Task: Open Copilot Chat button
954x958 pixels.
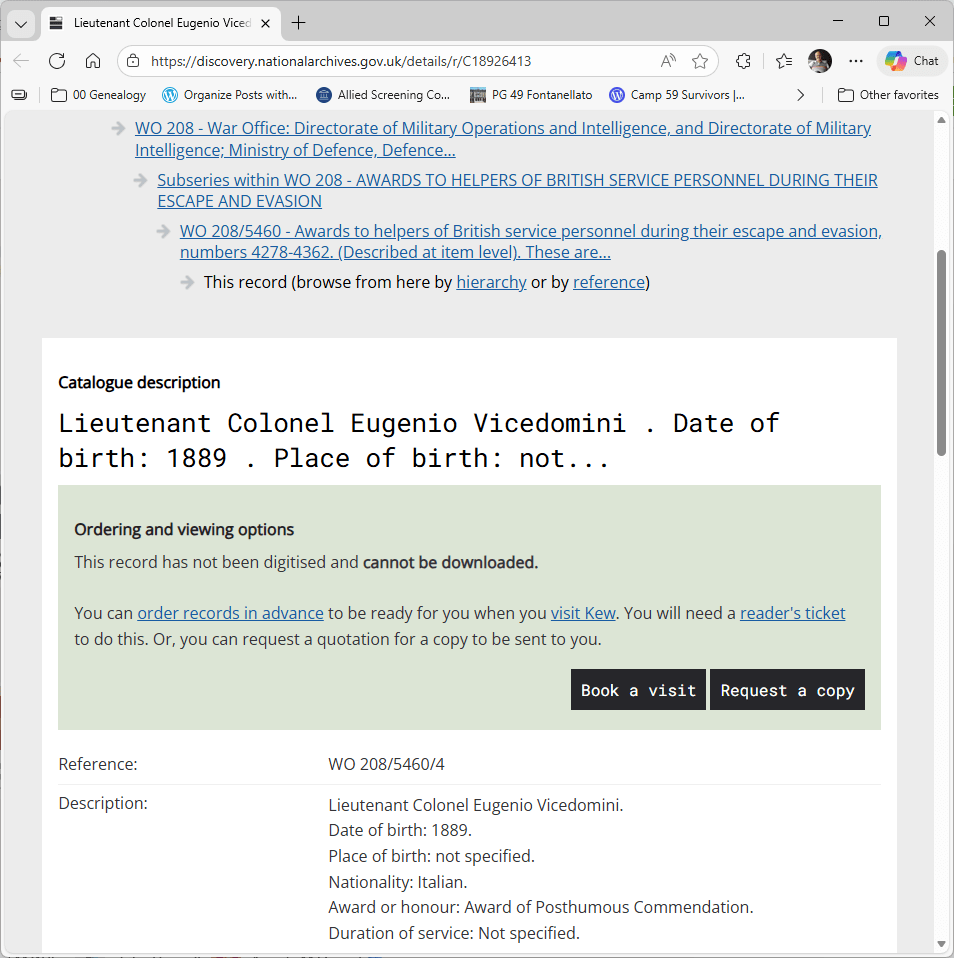Action: [x=912, y=61]
